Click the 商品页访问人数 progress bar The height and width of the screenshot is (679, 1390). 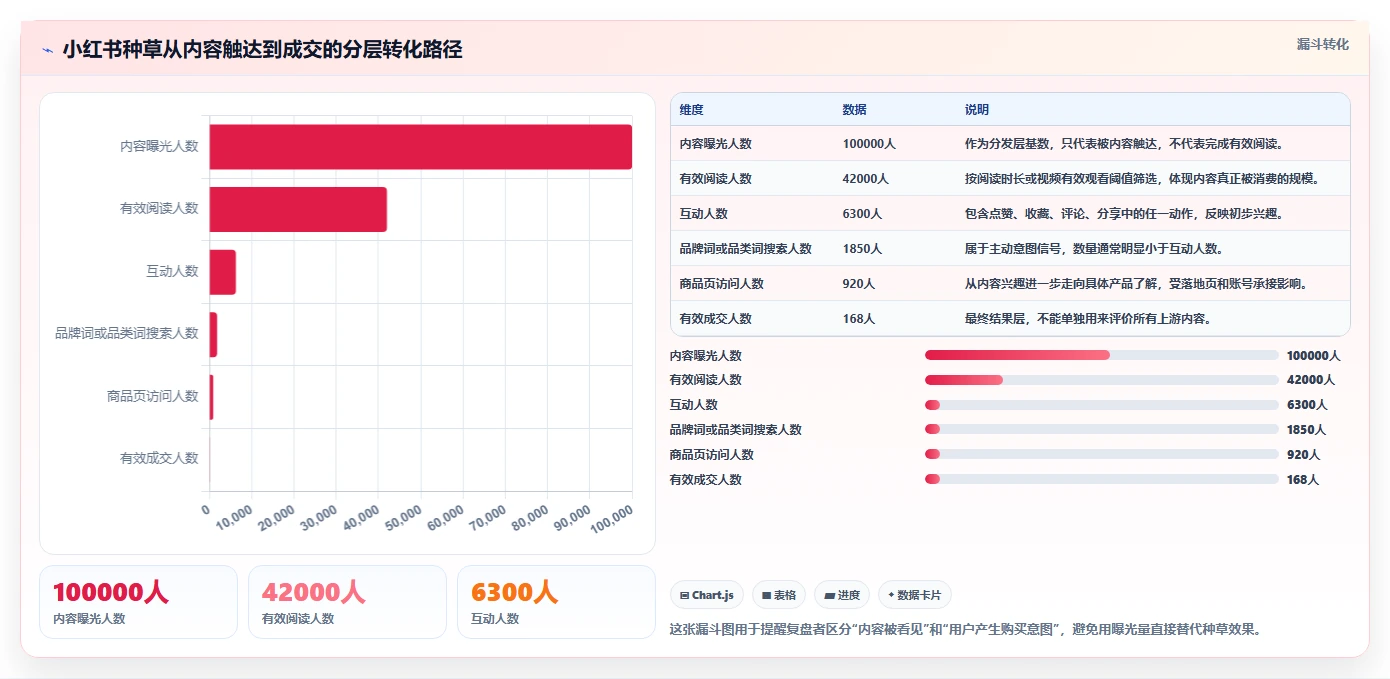[x=1102, y=455]
